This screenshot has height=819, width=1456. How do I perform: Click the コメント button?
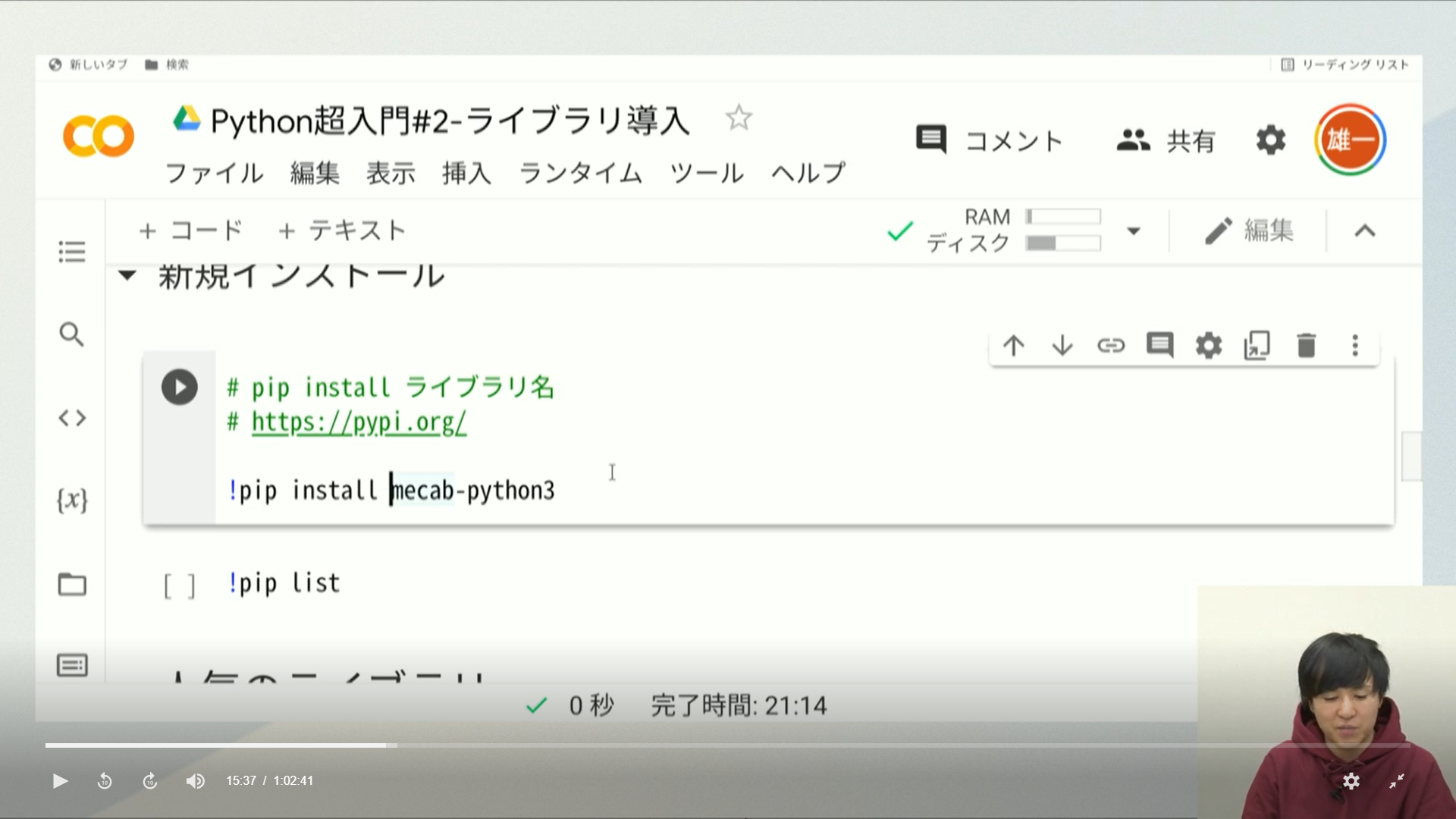[x=990, y=140]
